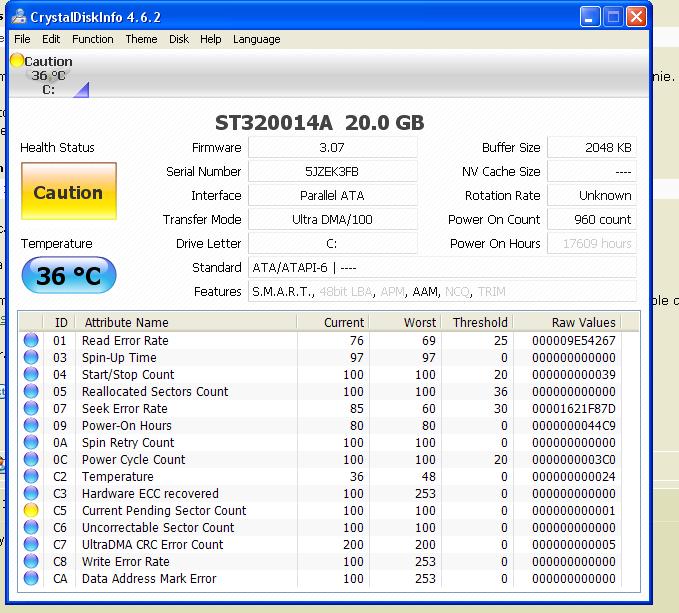Select the Spin-Up Time attribute name
The height and width of the screenshot is (613, 679).
119,358
